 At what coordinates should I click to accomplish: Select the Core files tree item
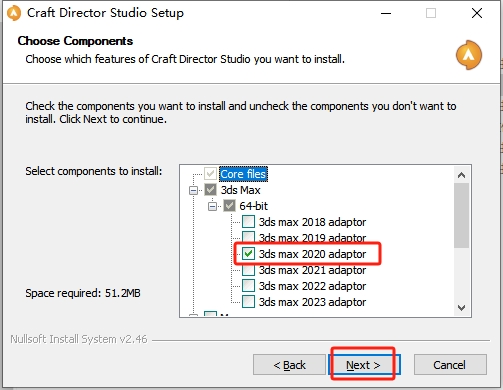click(x=243, y=174)
